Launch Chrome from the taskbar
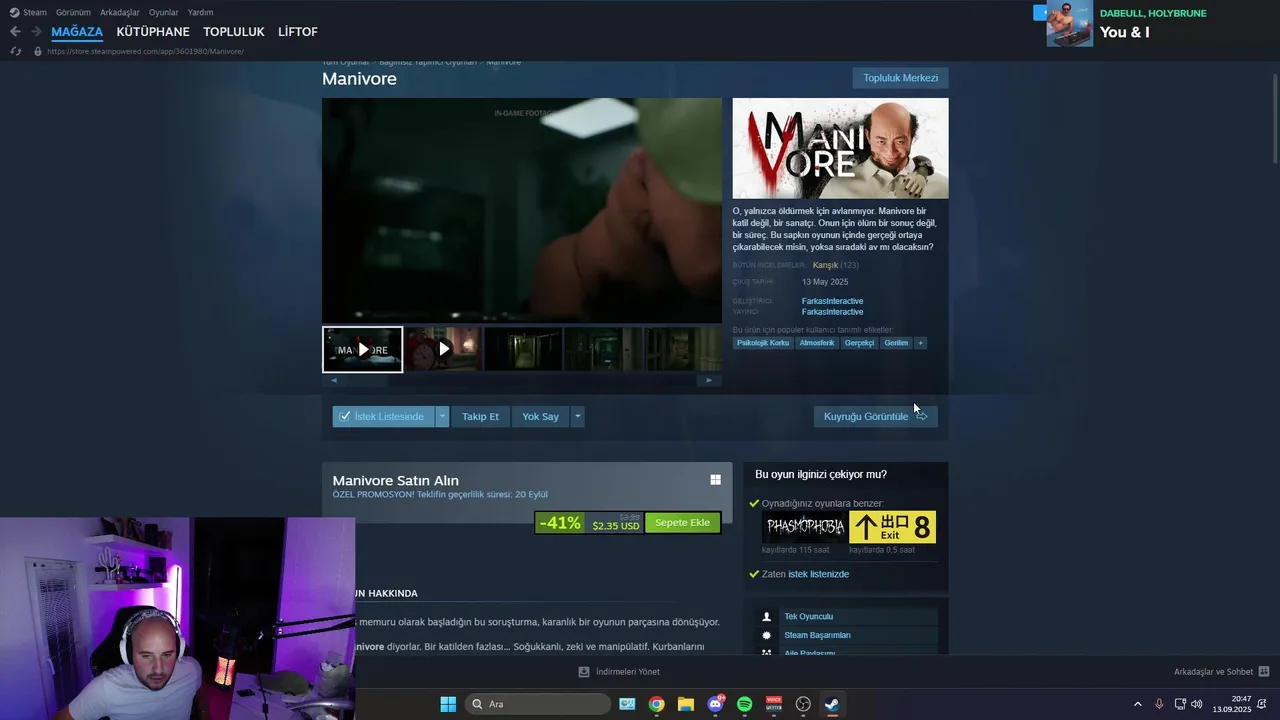 pos(656,704)
